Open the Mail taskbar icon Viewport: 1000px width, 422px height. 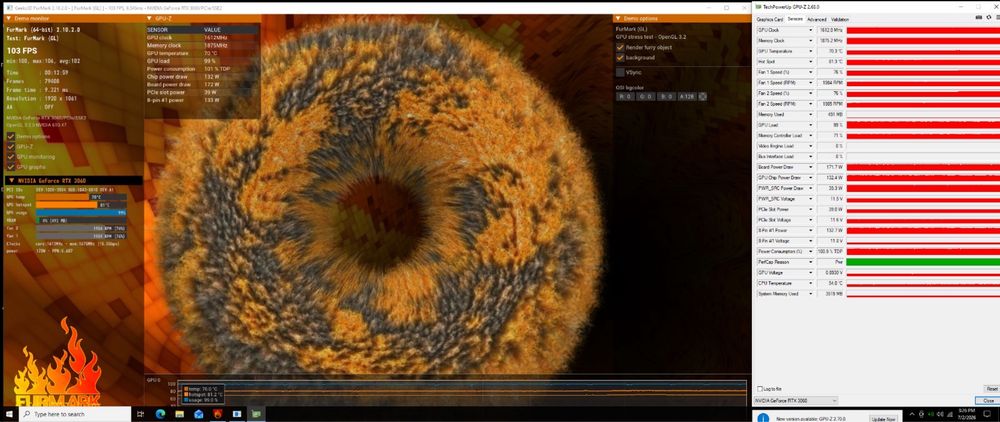click(198, 414)
